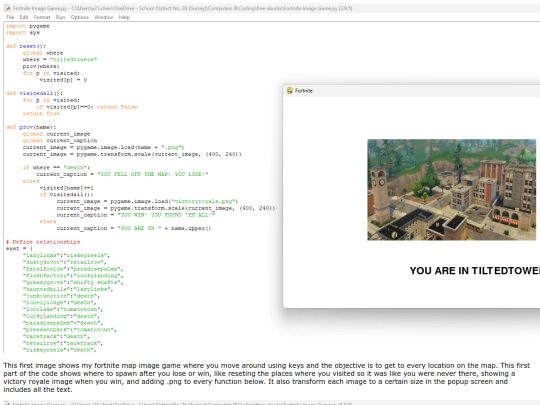540x405 pixels.
Task: Click the def prov(name) line
Action: [31, 127]
